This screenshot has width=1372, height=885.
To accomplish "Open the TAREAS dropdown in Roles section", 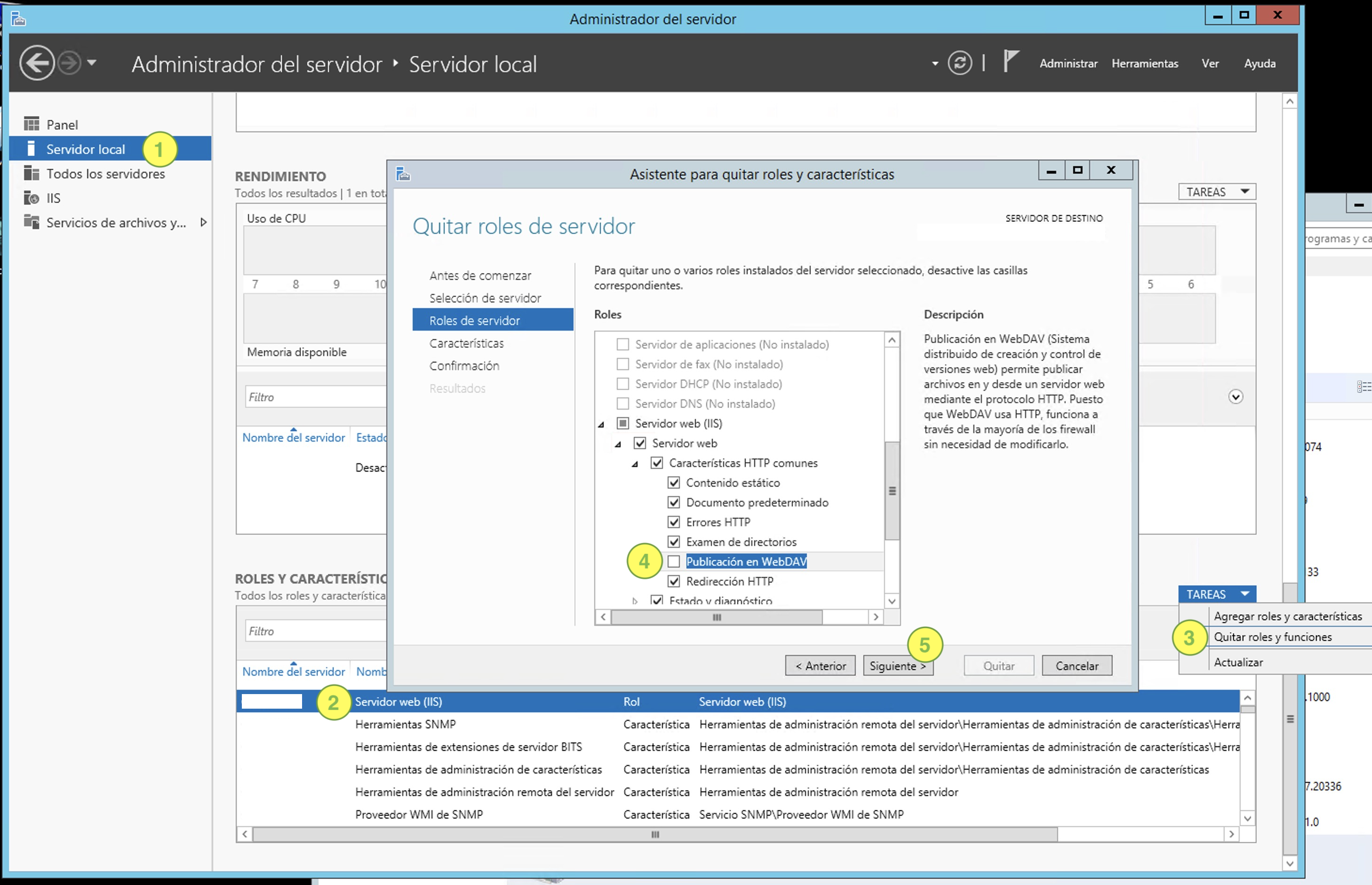I will click(1217, 594).
